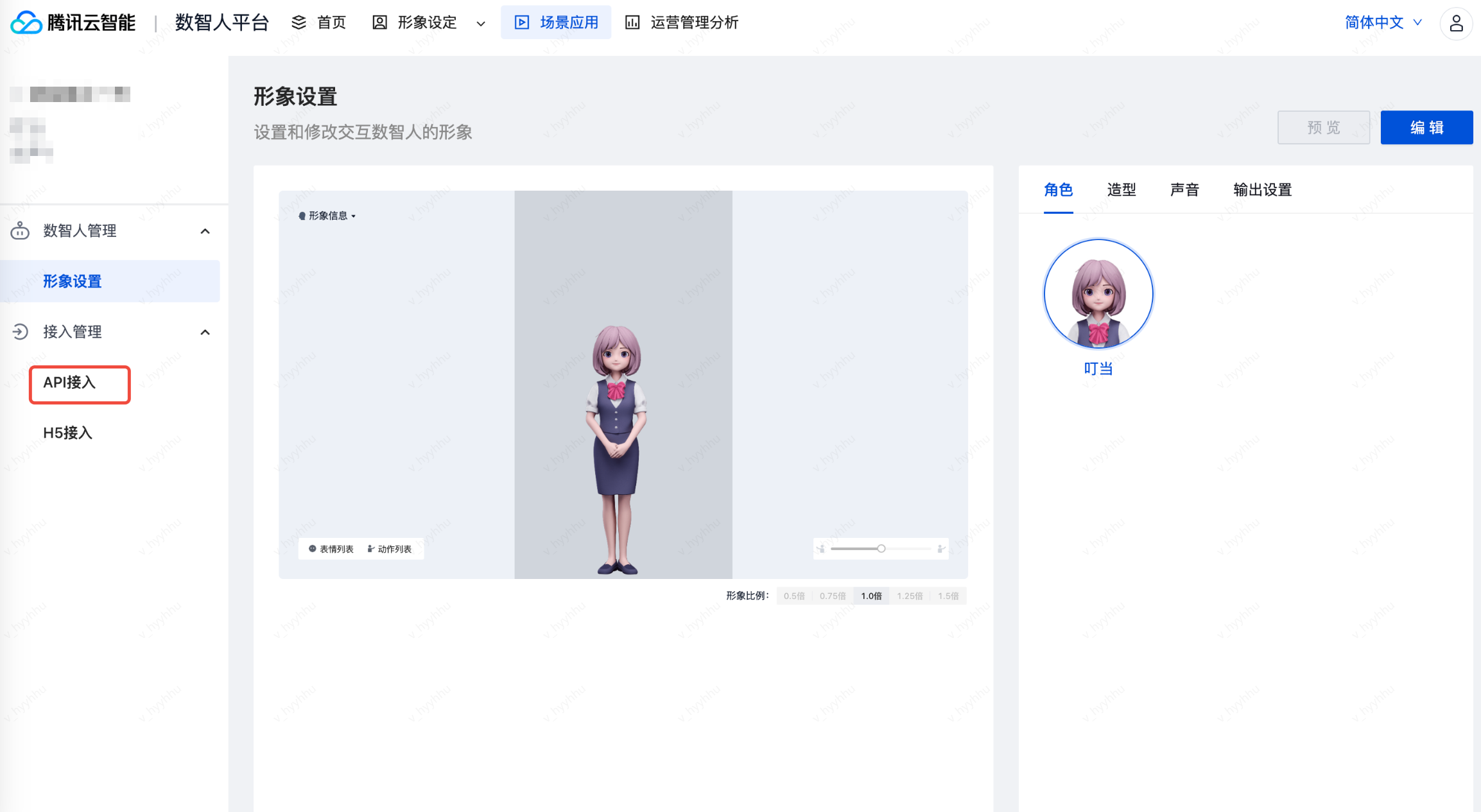Switch to the 造型 tab
Viewport: 1481px width, 812px height.
1121,190
